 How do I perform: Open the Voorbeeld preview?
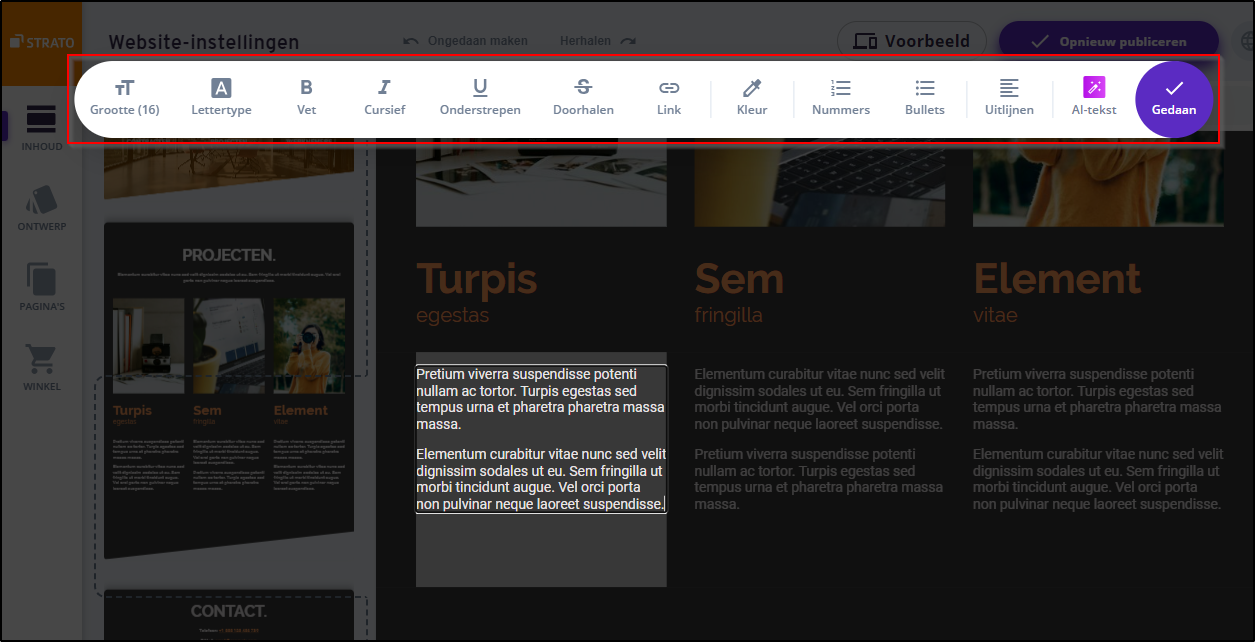pos(911,42)
